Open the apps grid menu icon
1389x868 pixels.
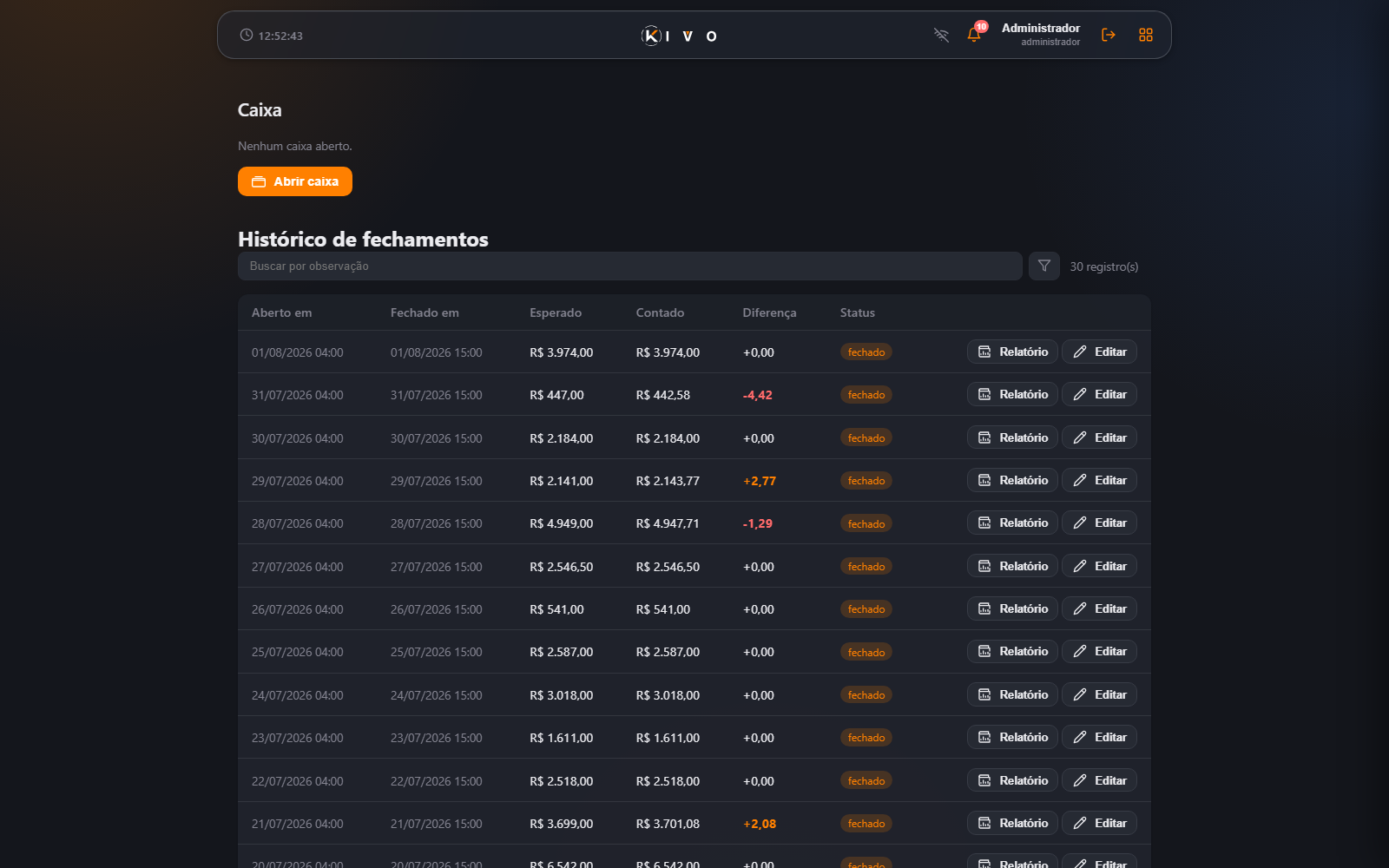tap(1146, 35)
